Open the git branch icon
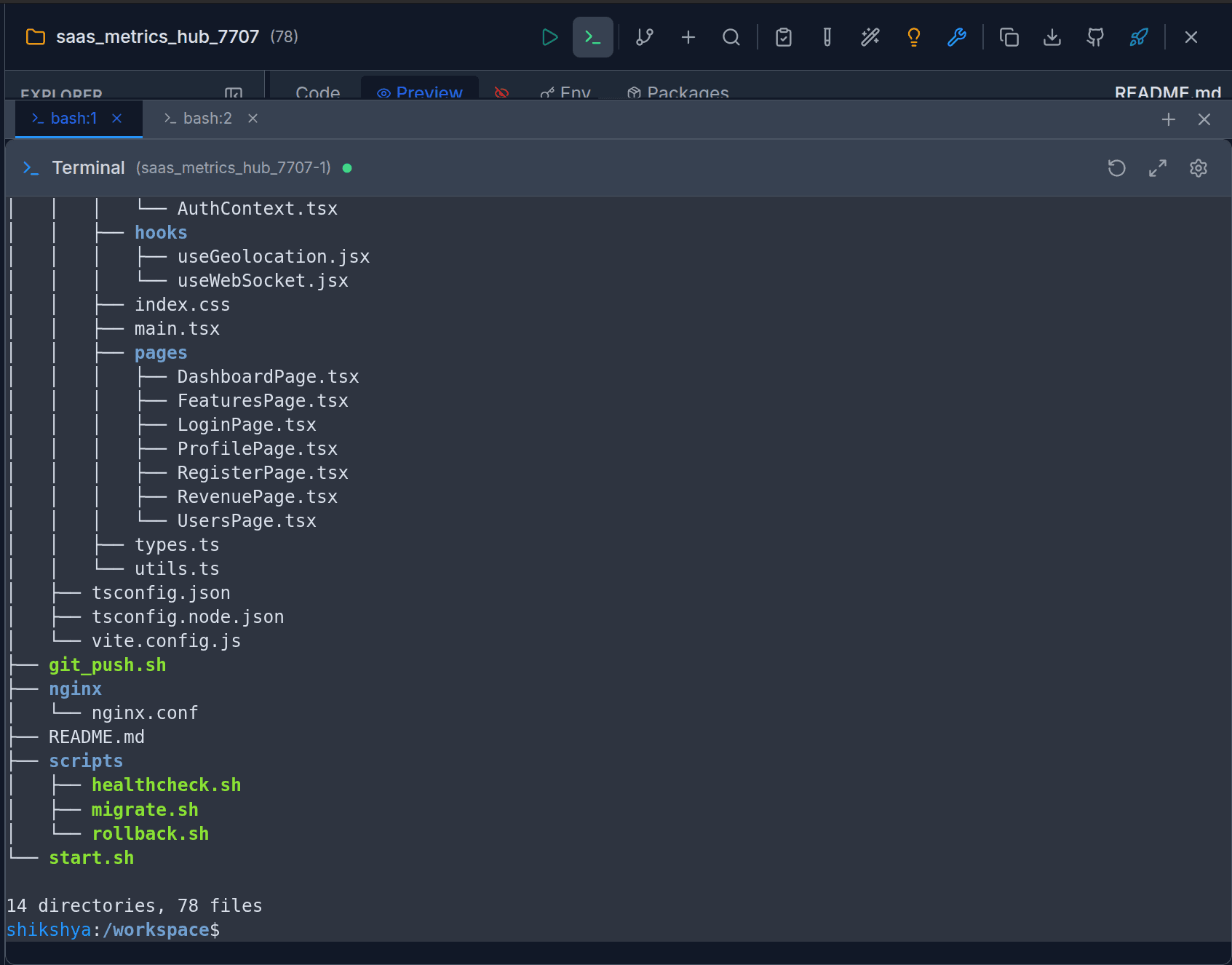 (x=645, y=37)
